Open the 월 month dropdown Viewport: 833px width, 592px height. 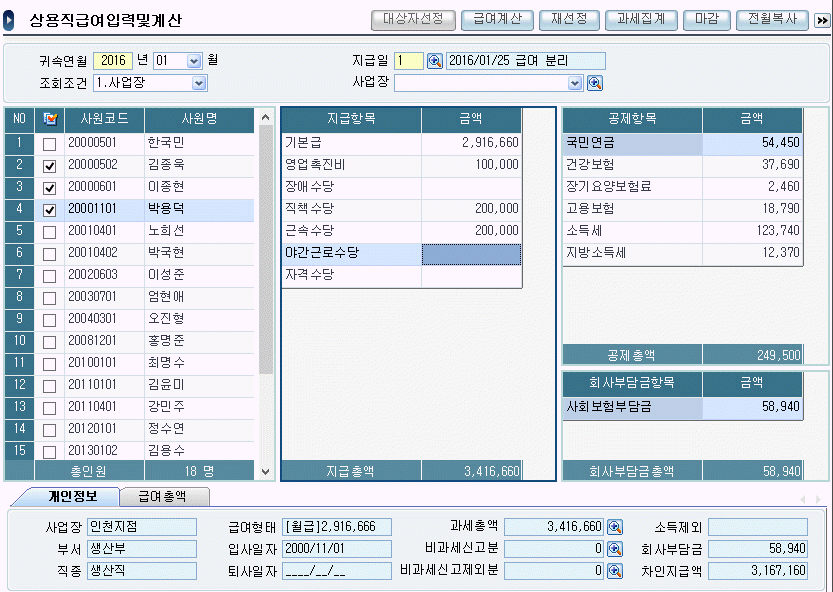194,61
